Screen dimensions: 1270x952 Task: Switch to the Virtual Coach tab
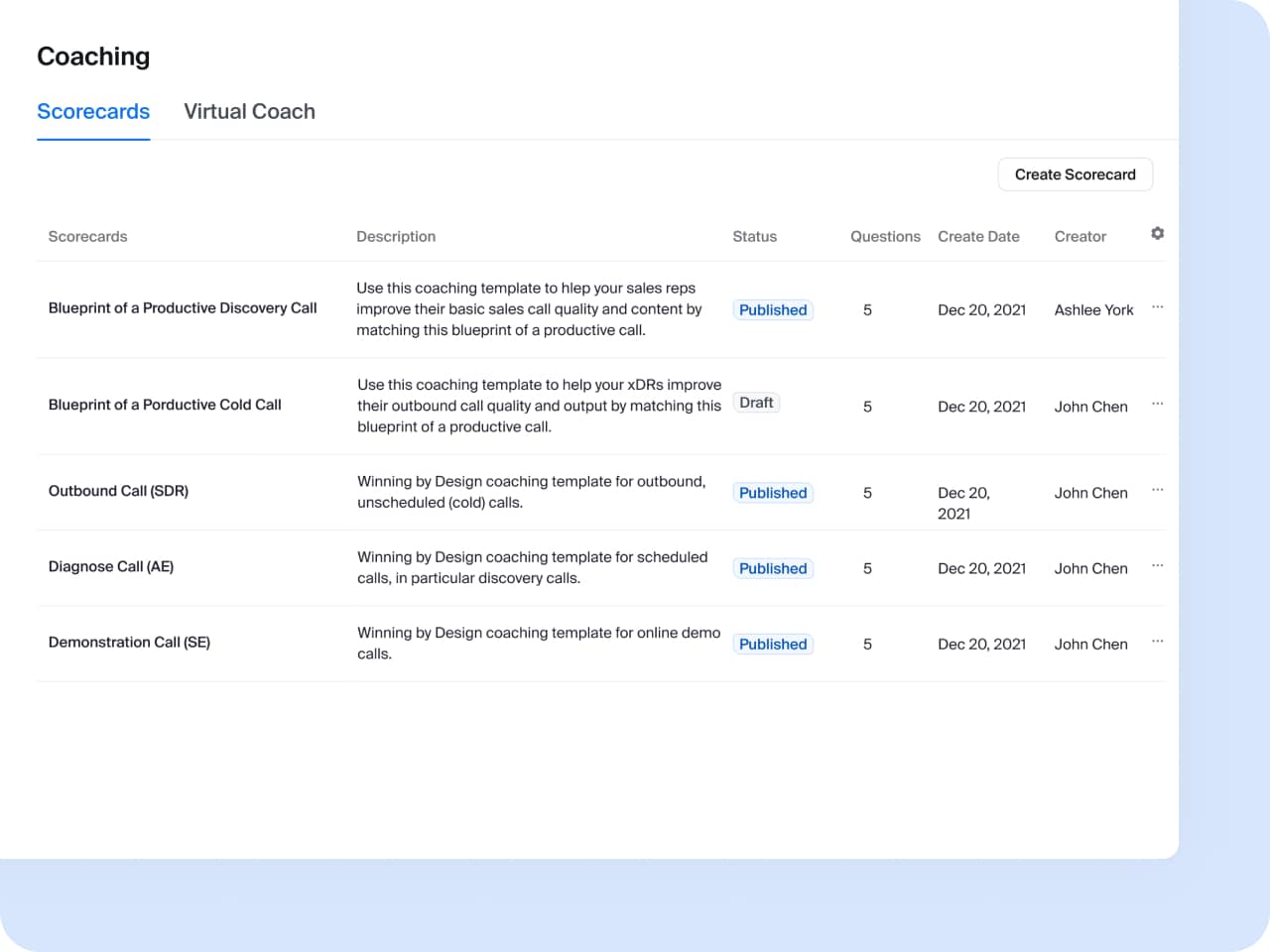point(249,112)
